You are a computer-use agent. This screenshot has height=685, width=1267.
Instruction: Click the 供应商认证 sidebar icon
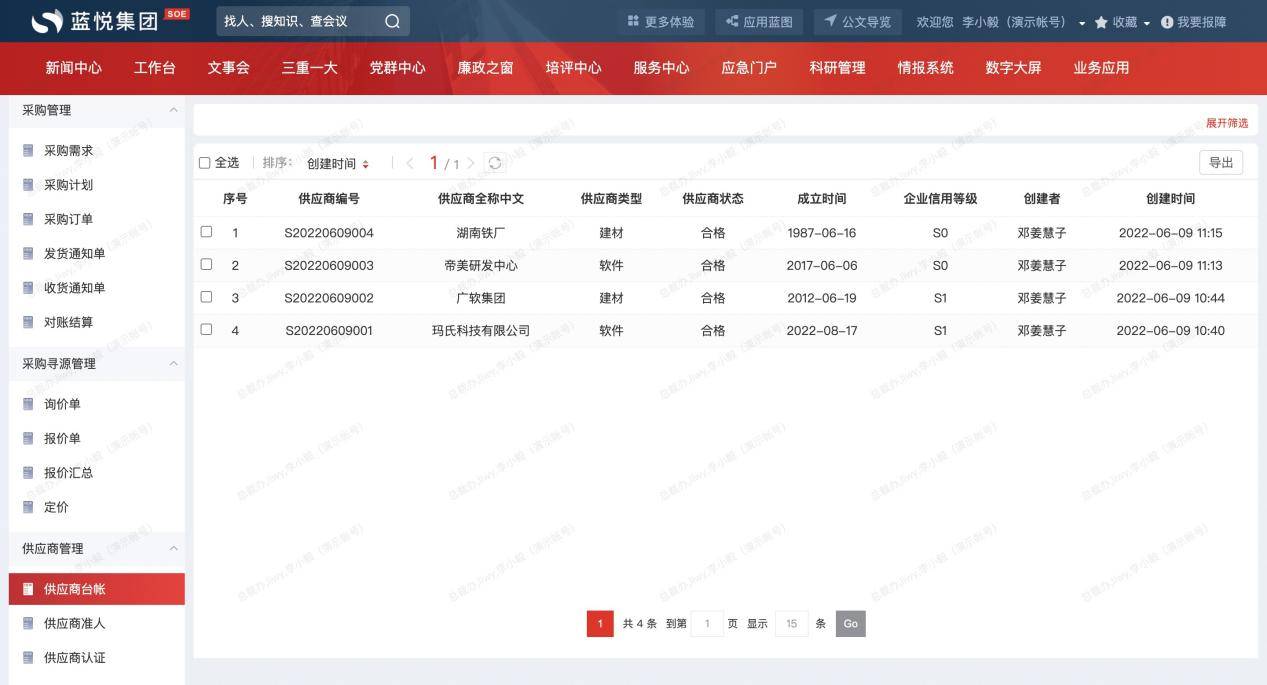point(28,658)
